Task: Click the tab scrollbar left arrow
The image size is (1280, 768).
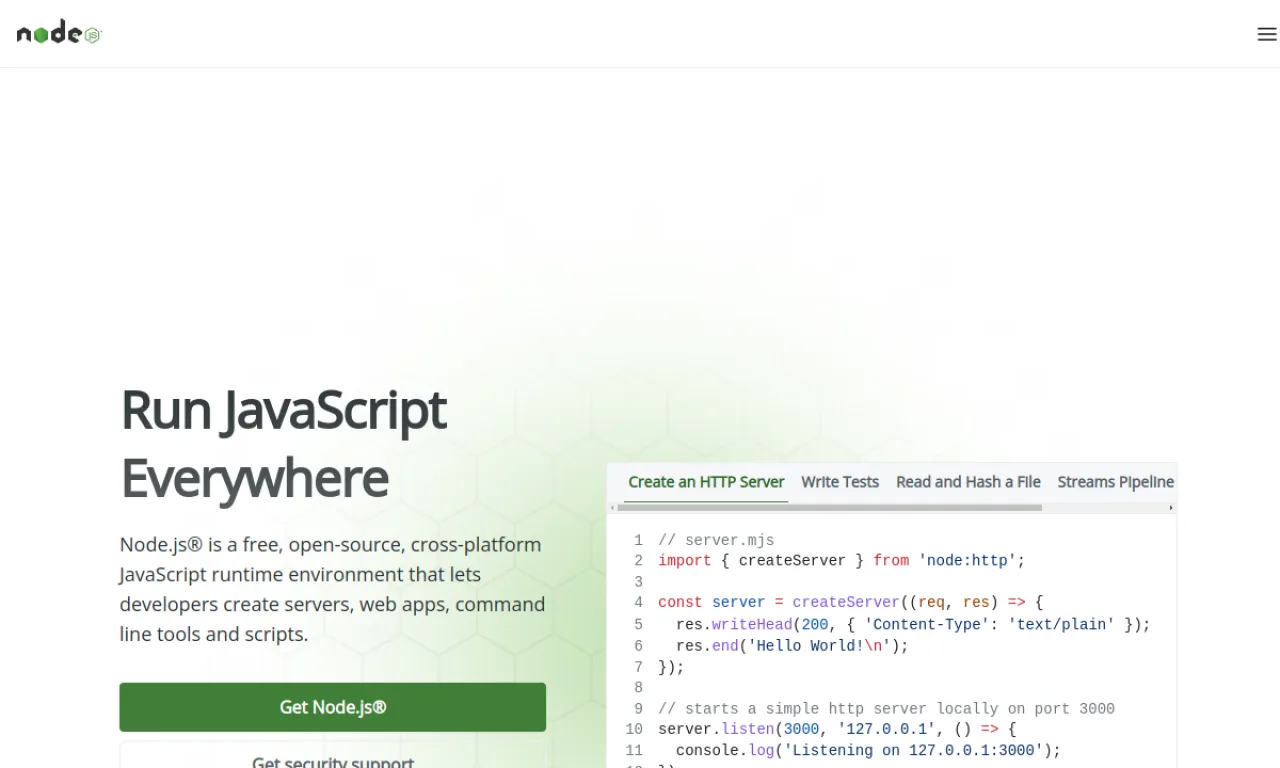Action: [x=612, y=508]
